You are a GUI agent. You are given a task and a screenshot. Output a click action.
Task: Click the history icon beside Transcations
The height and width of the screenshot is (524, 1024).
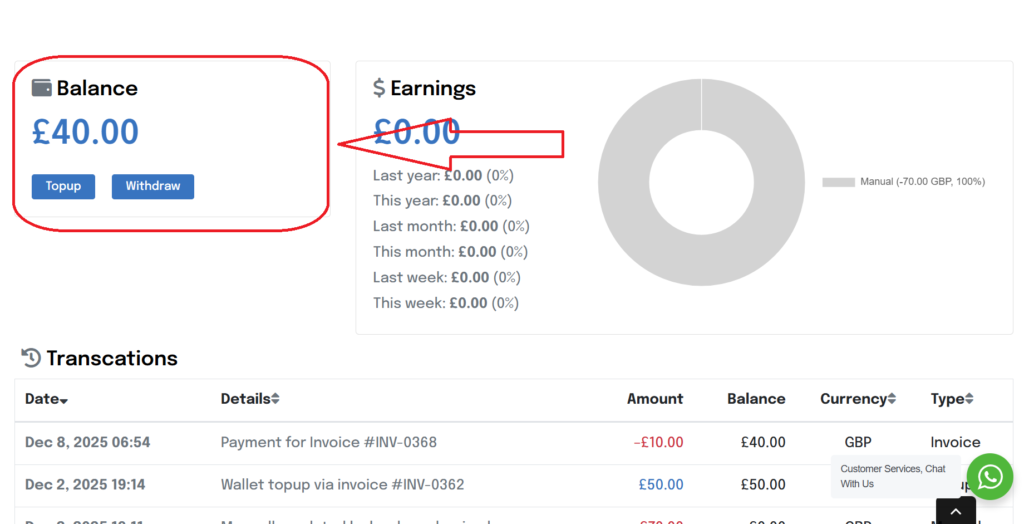31,358
